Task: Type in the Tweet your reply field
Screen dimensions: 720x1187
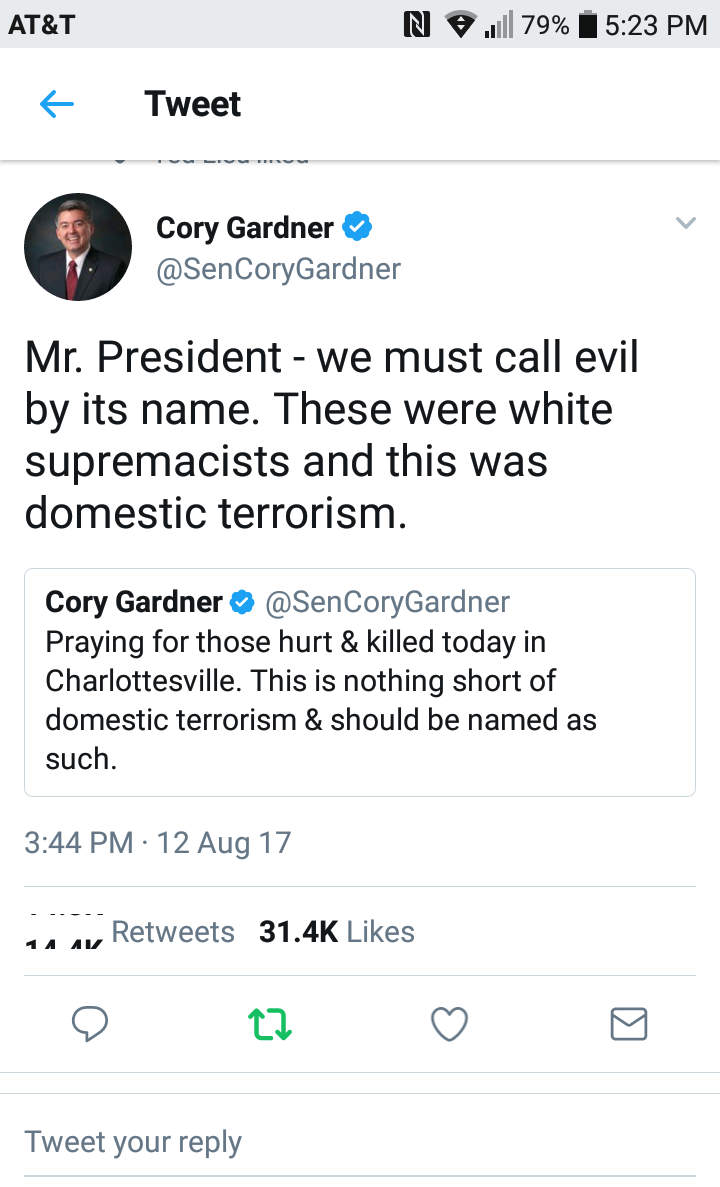Action: 359,1142
